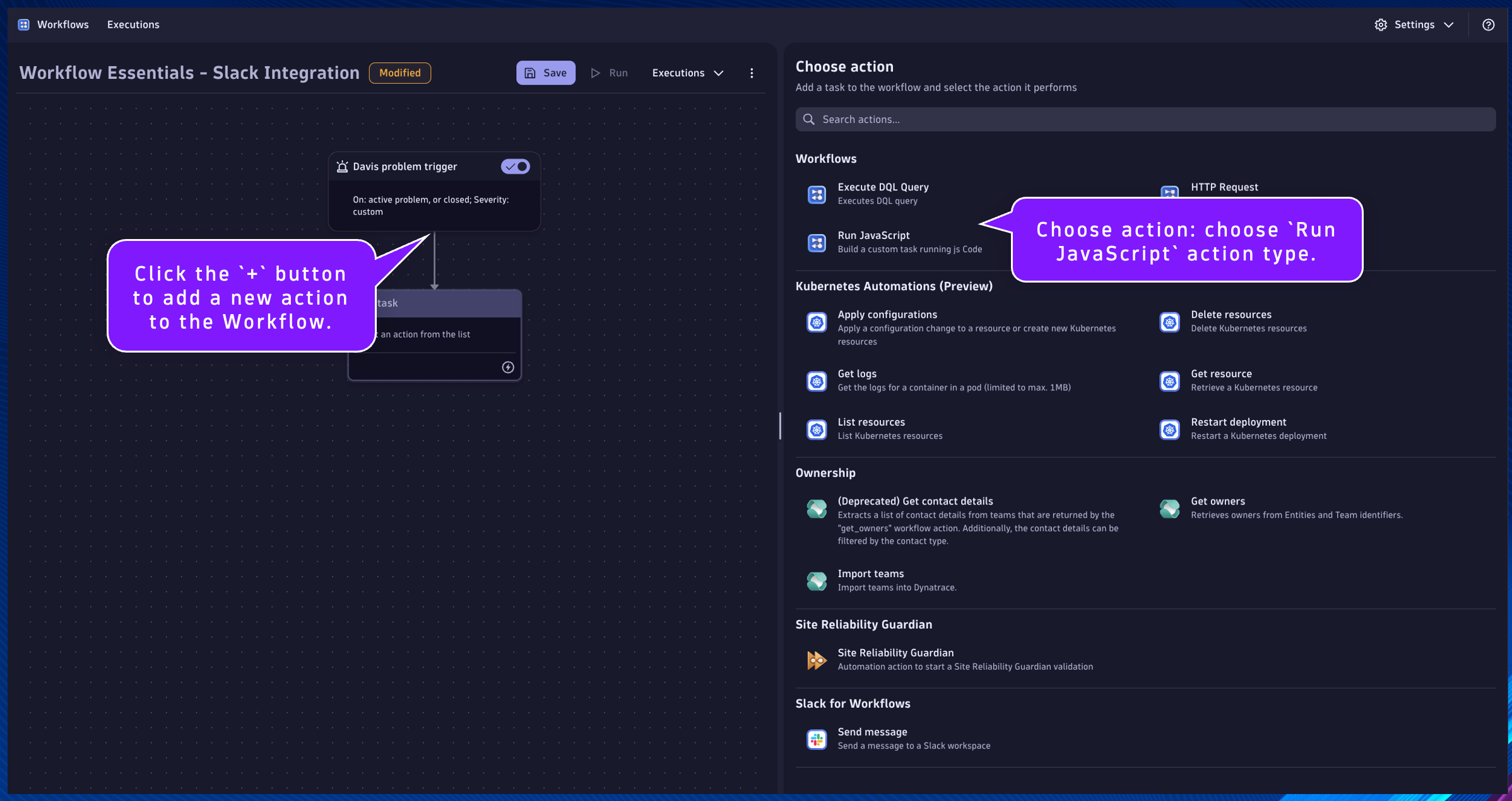Click the List resources Kubernetes icon
The image size is (1512, 801).
point(817,430)
